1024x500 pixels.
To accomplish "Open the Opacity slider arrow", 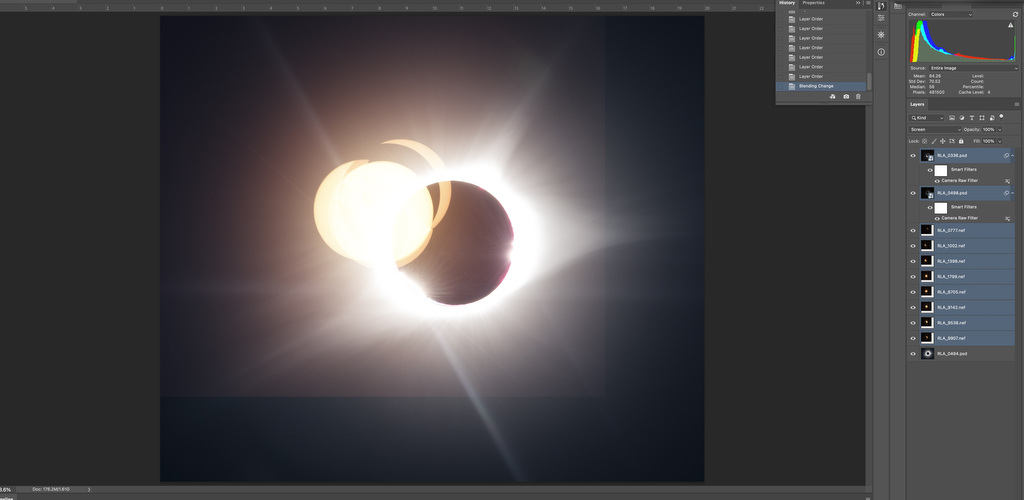I will pyautogui.click(x=1000, y=129).
